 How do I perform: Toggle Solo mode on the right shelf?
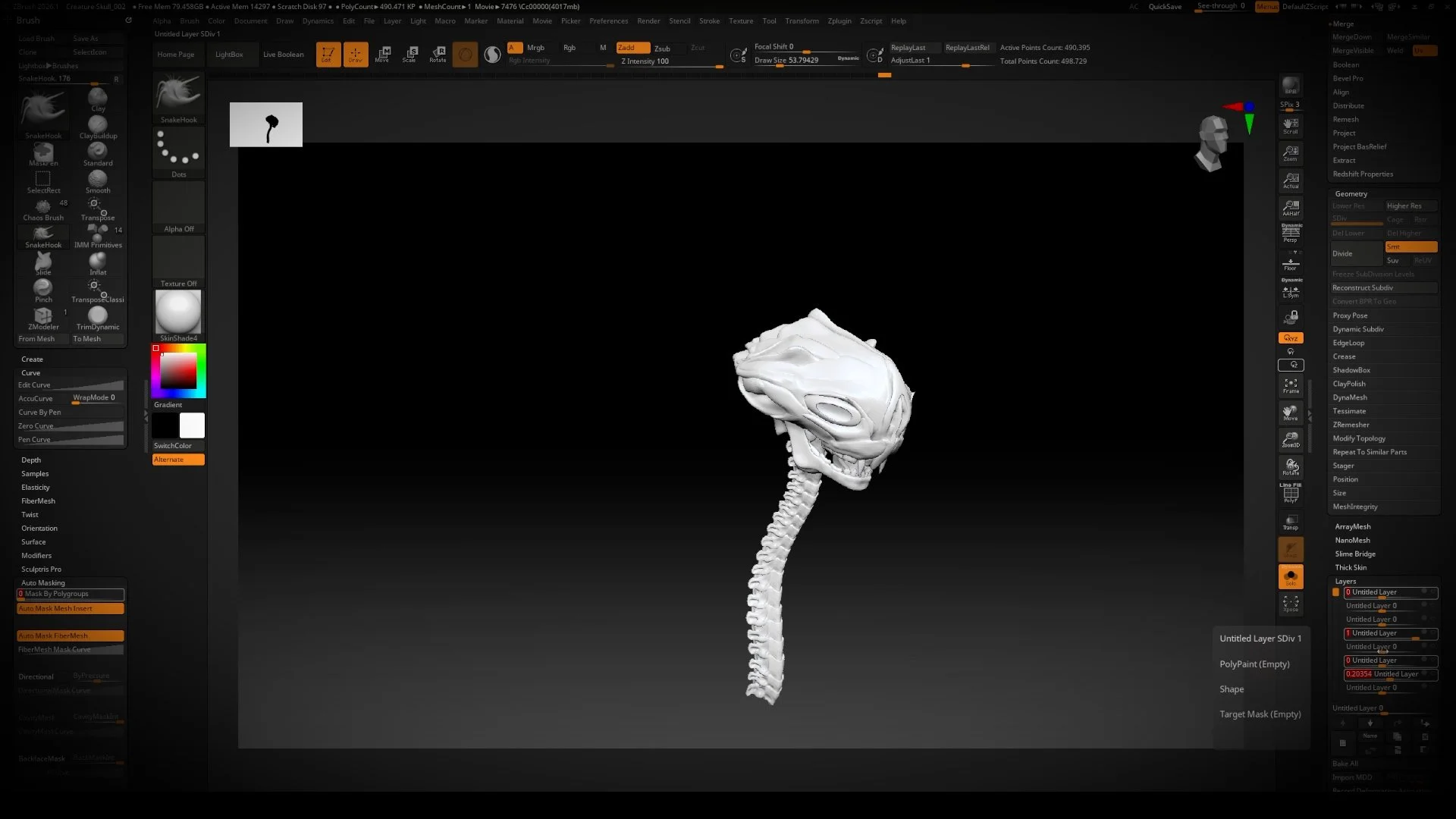tap(1291, 576)
